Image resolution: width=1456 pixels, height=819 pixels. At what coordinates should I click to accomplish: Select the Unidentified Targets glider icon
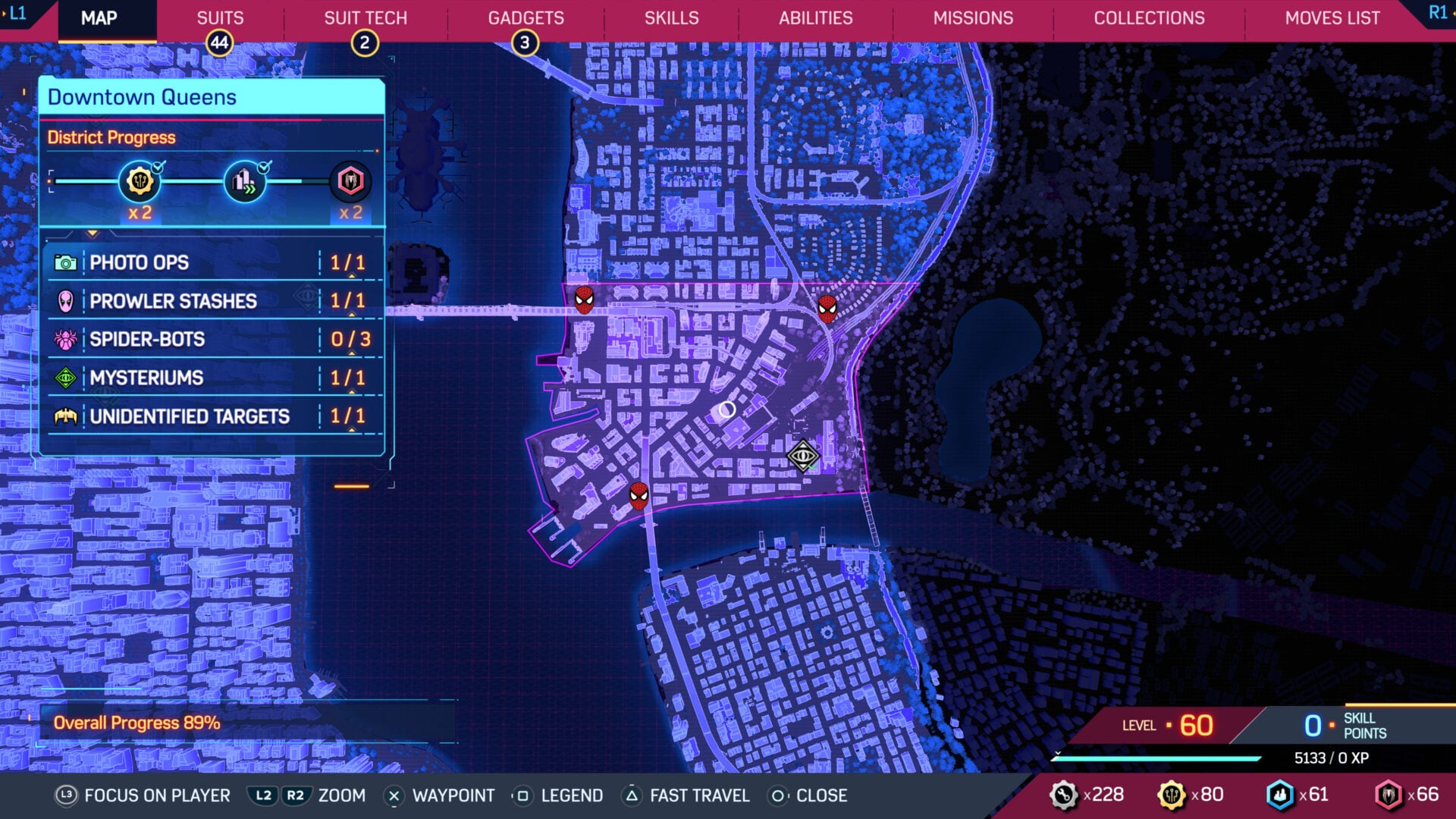(x=67, y=416)
